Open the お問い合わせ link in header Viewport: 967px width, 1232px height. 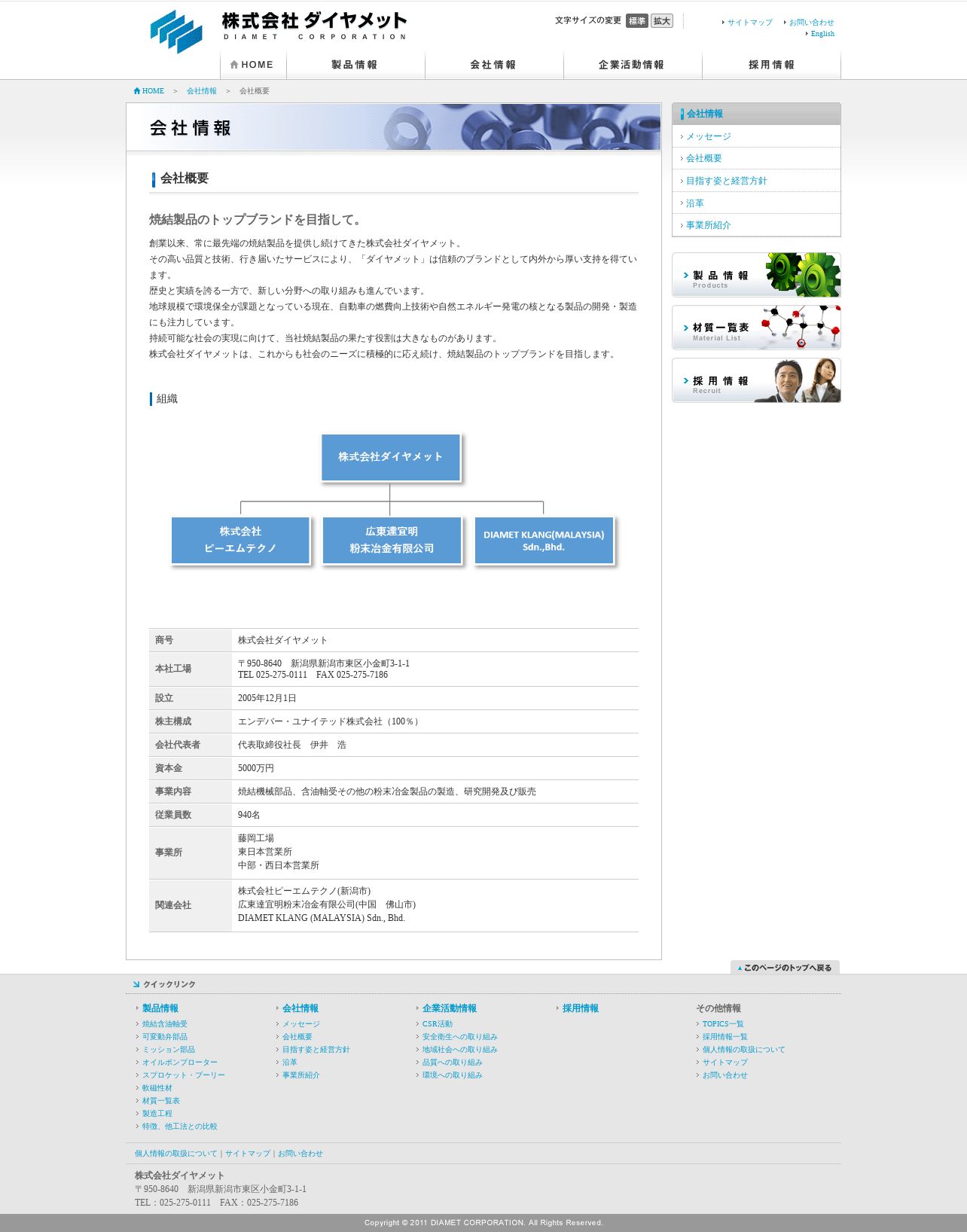point(811,23)
